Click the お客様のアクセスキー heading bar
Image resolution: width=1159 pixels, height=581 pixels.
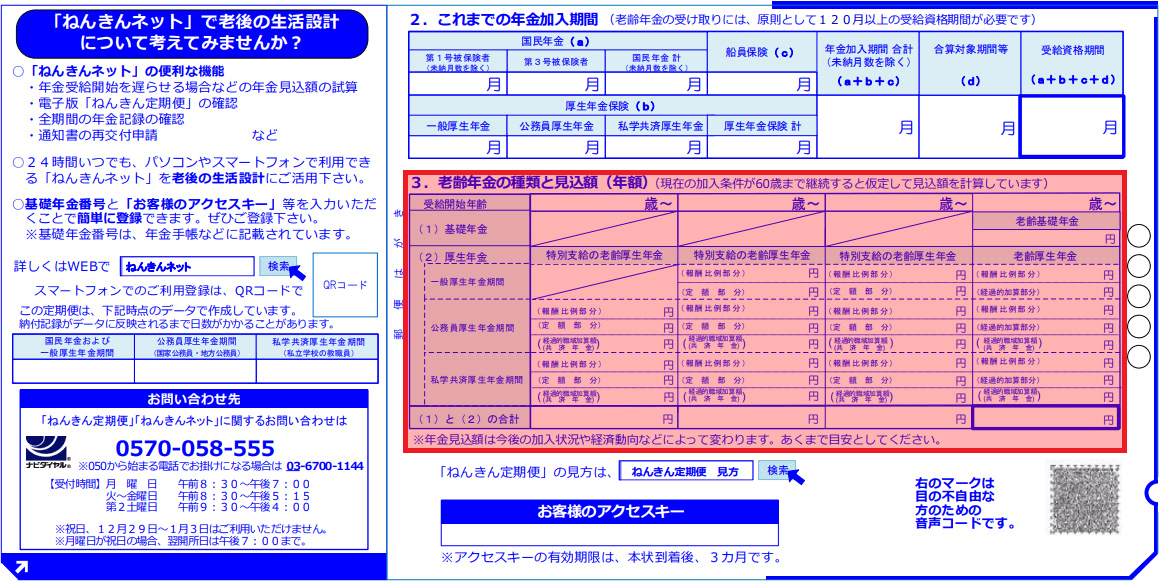tap(610, 512)
